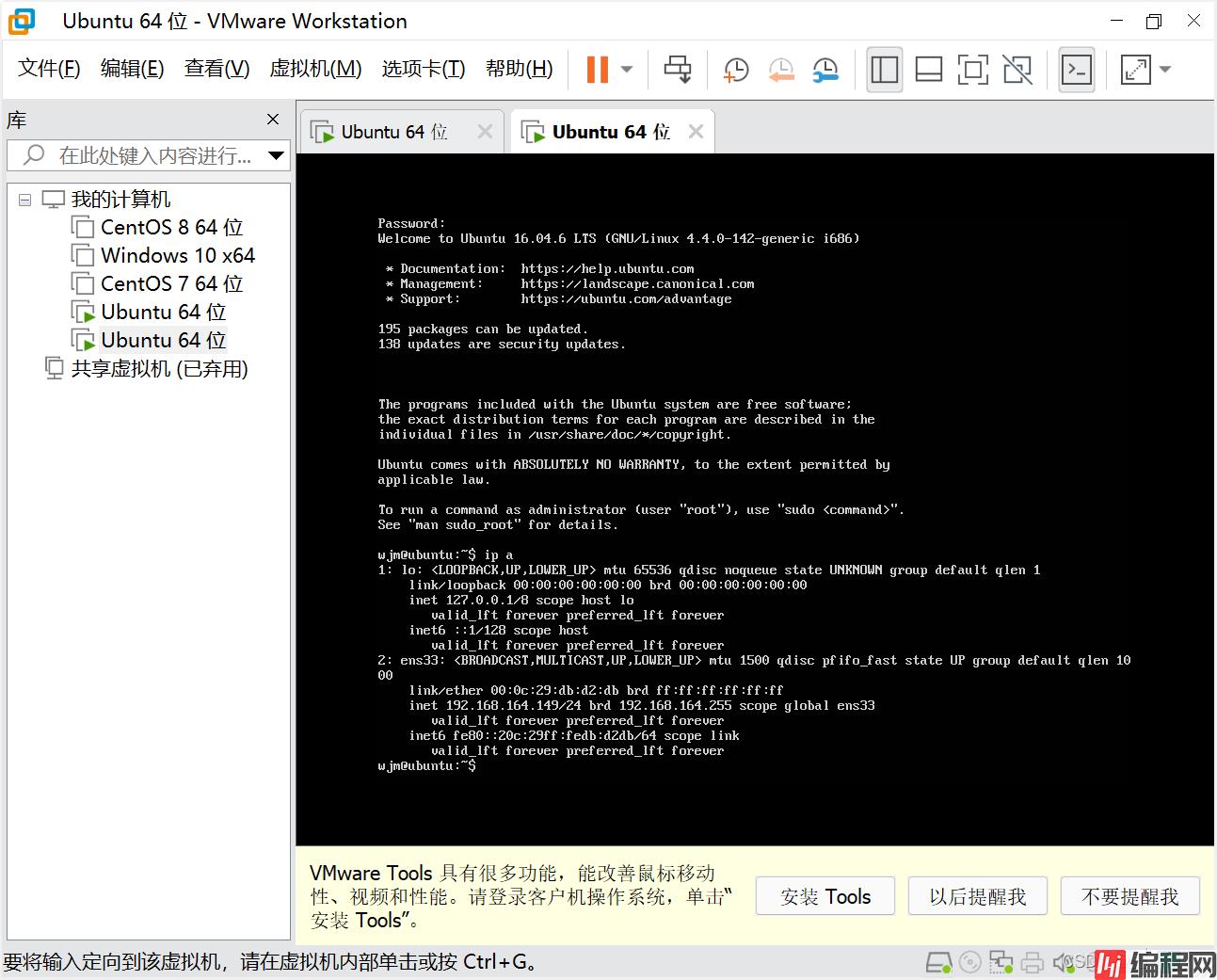Enter full screen mode icon
1217x980 pixels.
click(972, 70)
